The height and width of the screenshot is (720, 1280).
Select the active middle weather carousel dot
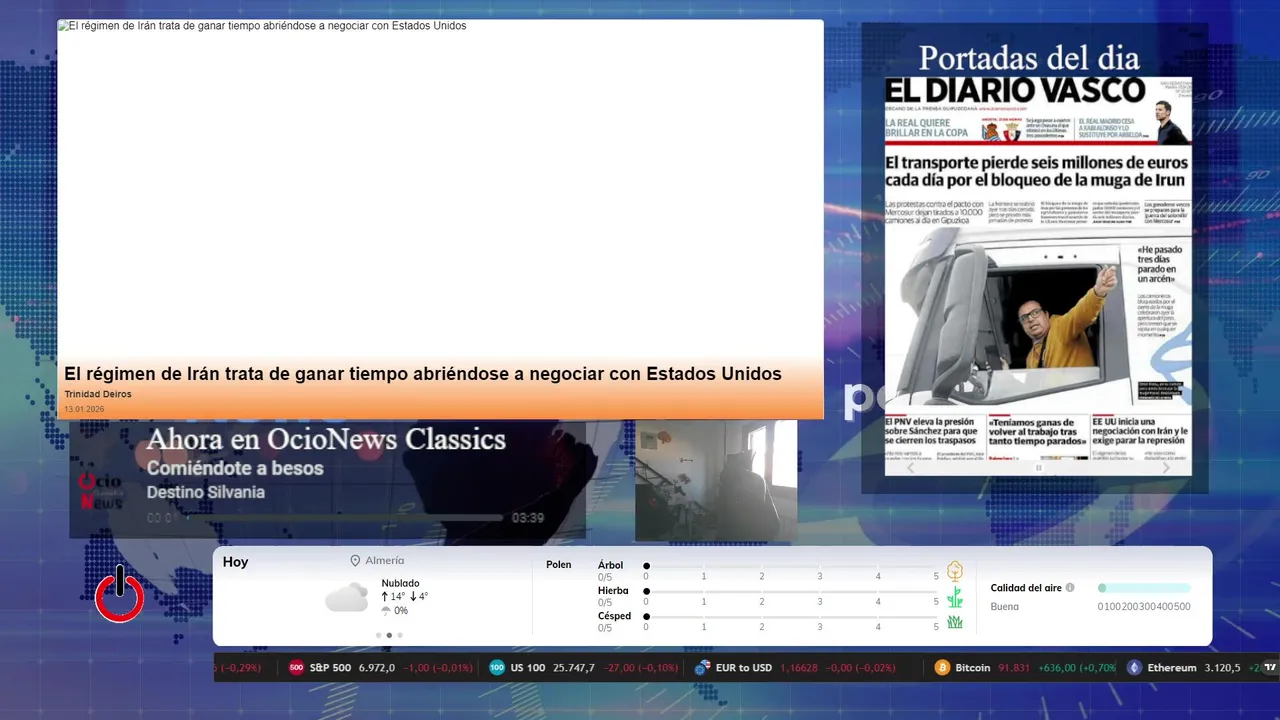click(x=389, y=635)
